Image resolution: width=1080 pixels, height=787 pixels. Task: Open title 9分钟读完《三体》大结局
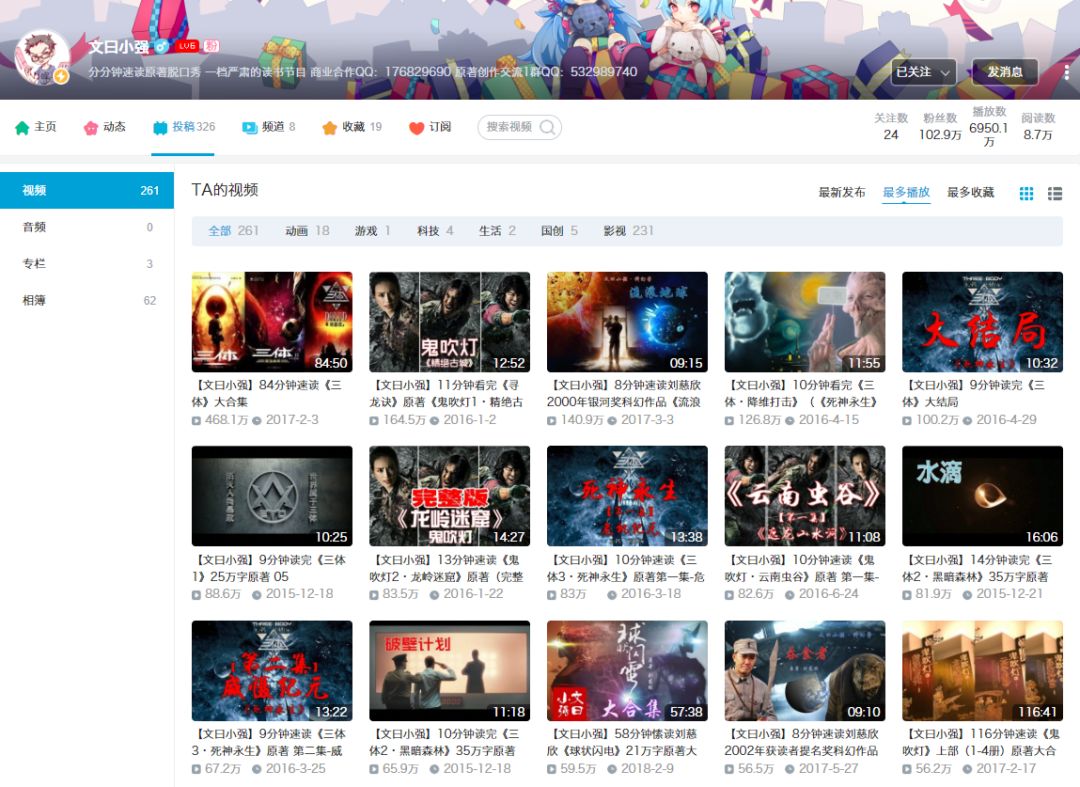[974, 393]
